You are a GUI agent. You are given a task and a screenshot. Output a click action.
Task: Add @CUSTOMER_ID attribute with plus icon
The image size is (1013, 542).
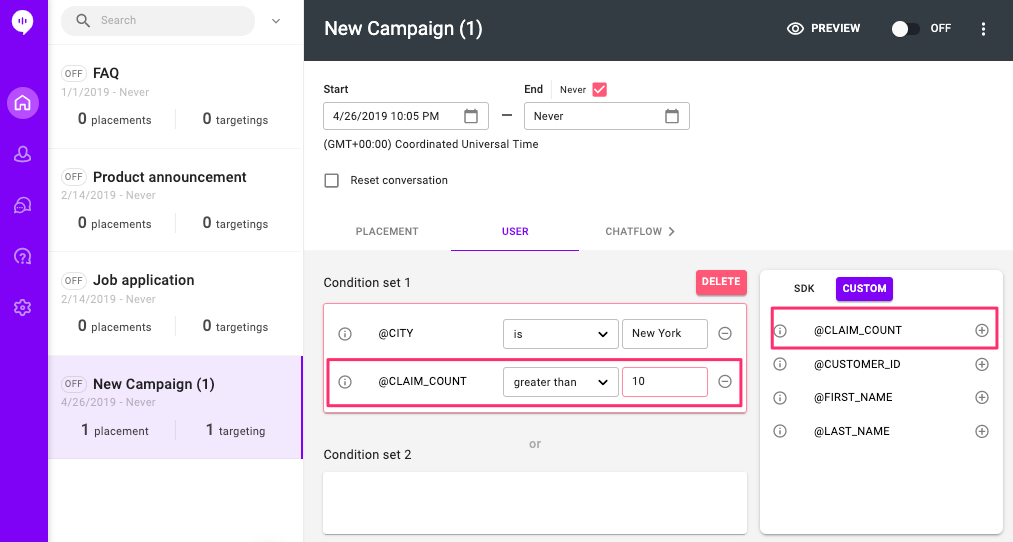pyautogui.click(x=982, y=364)
